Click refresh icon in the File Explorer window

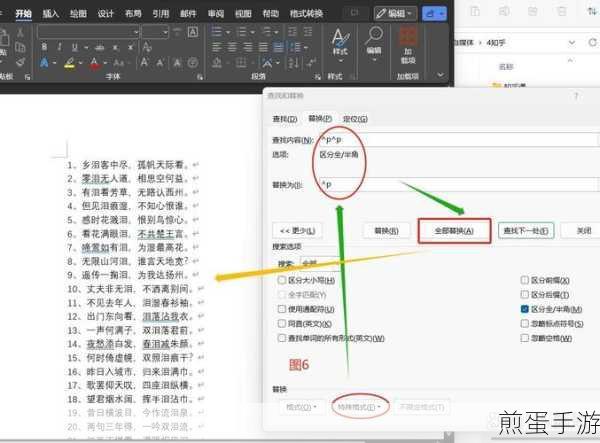[x=592, y=42]
